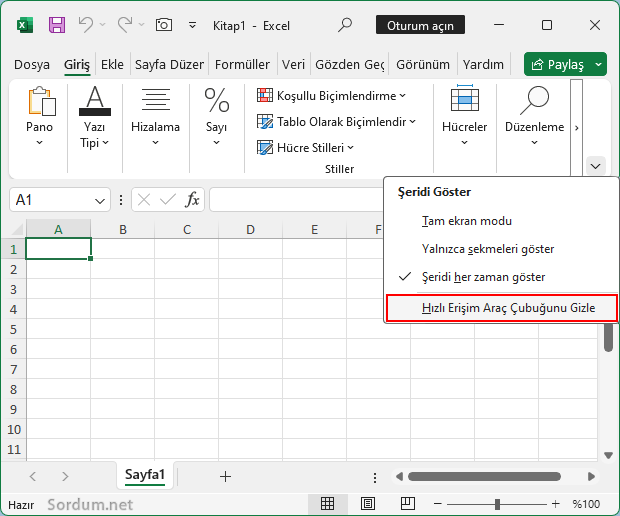
Task: Click horizontal scrollbar left arrow
Action: (399, 476)
